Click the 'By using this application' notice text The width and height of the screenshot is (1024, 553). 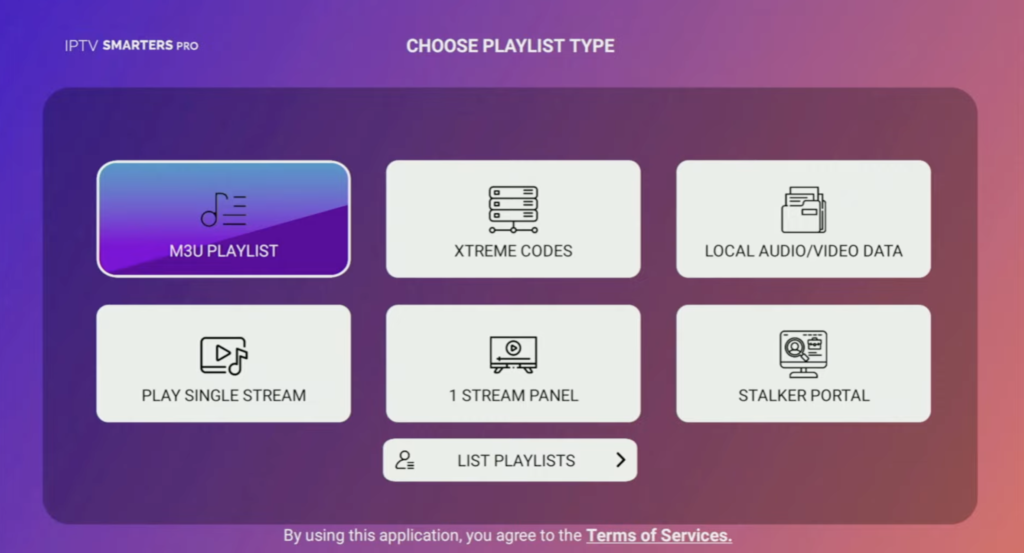point(432,536)
